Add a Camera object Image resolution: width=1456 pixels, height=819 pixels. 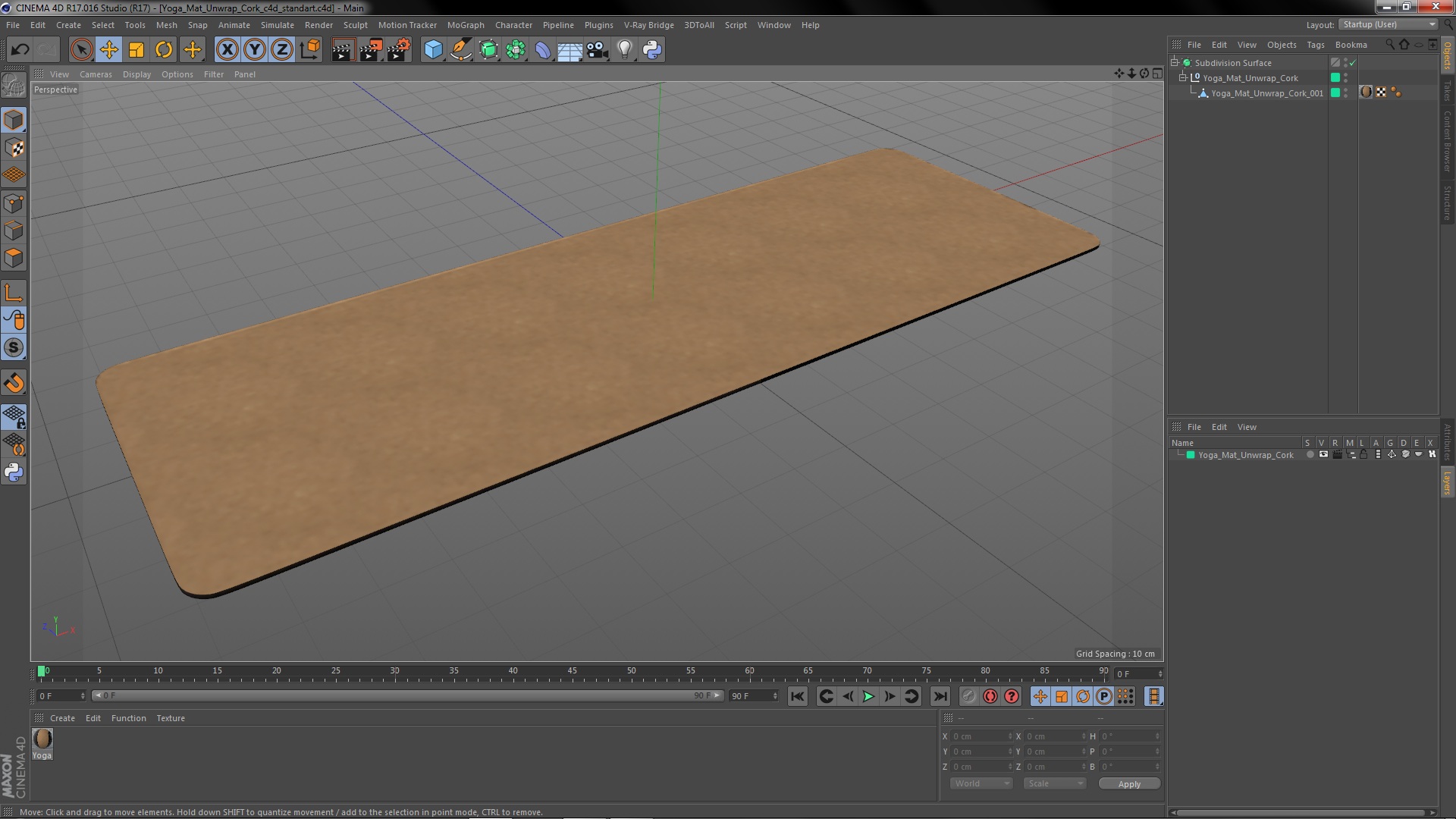598,50
